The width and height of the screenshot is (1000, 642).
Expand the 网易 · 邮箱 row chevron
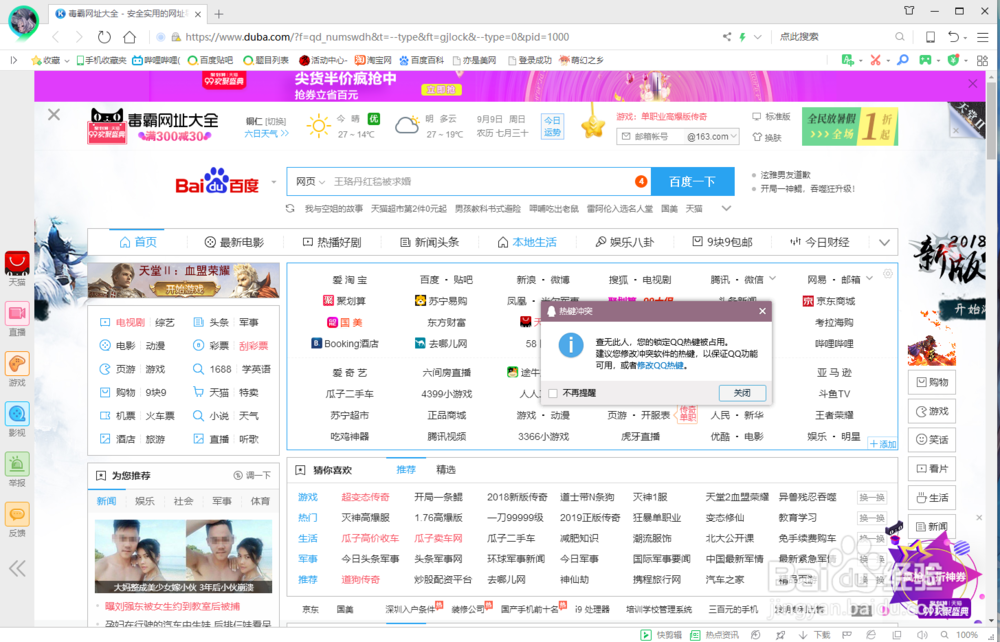pos(869,279)
